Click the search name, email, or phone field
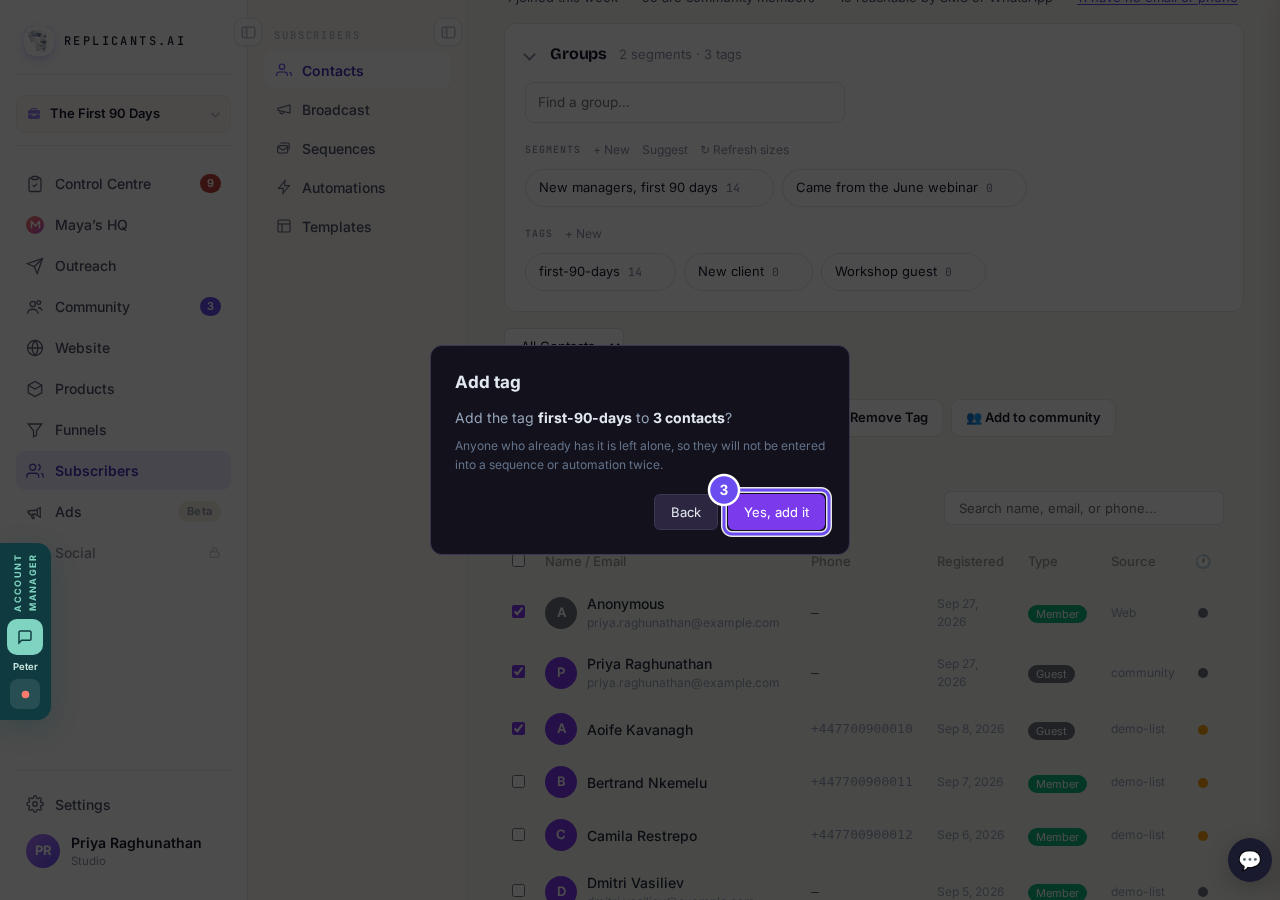 [x=1084, y=508]
